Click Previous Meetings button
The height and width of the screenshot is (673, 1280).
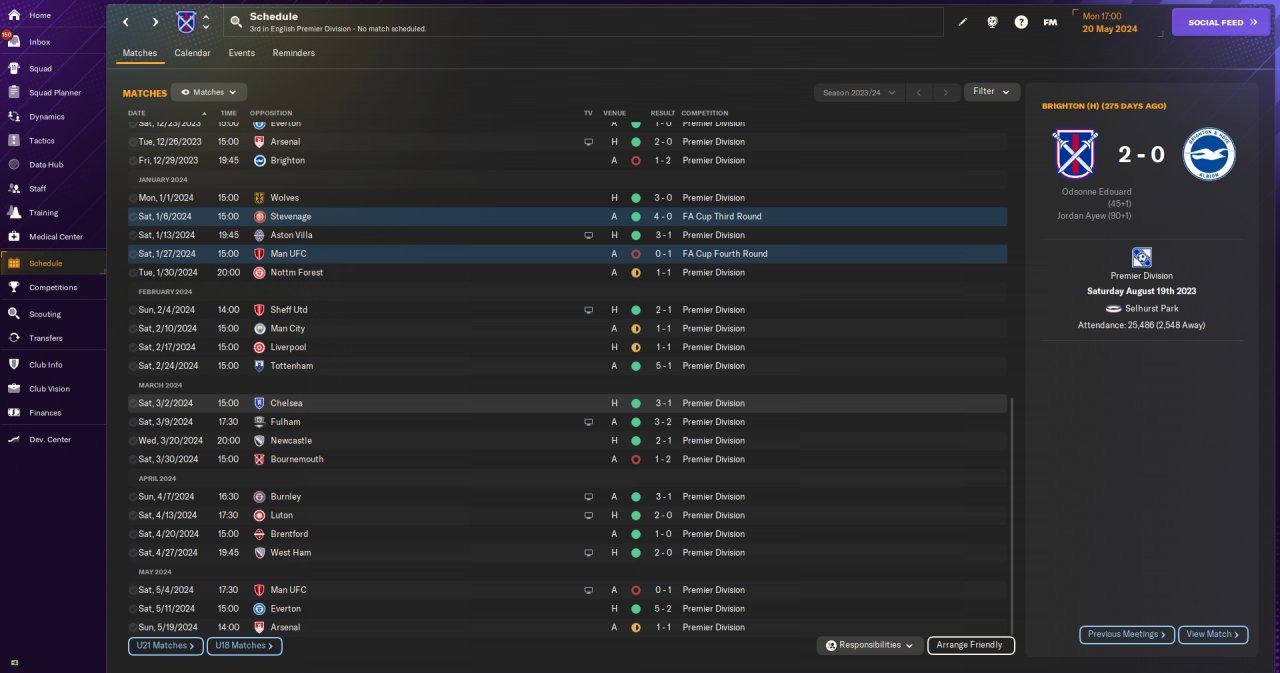(x=1127, y=634)
